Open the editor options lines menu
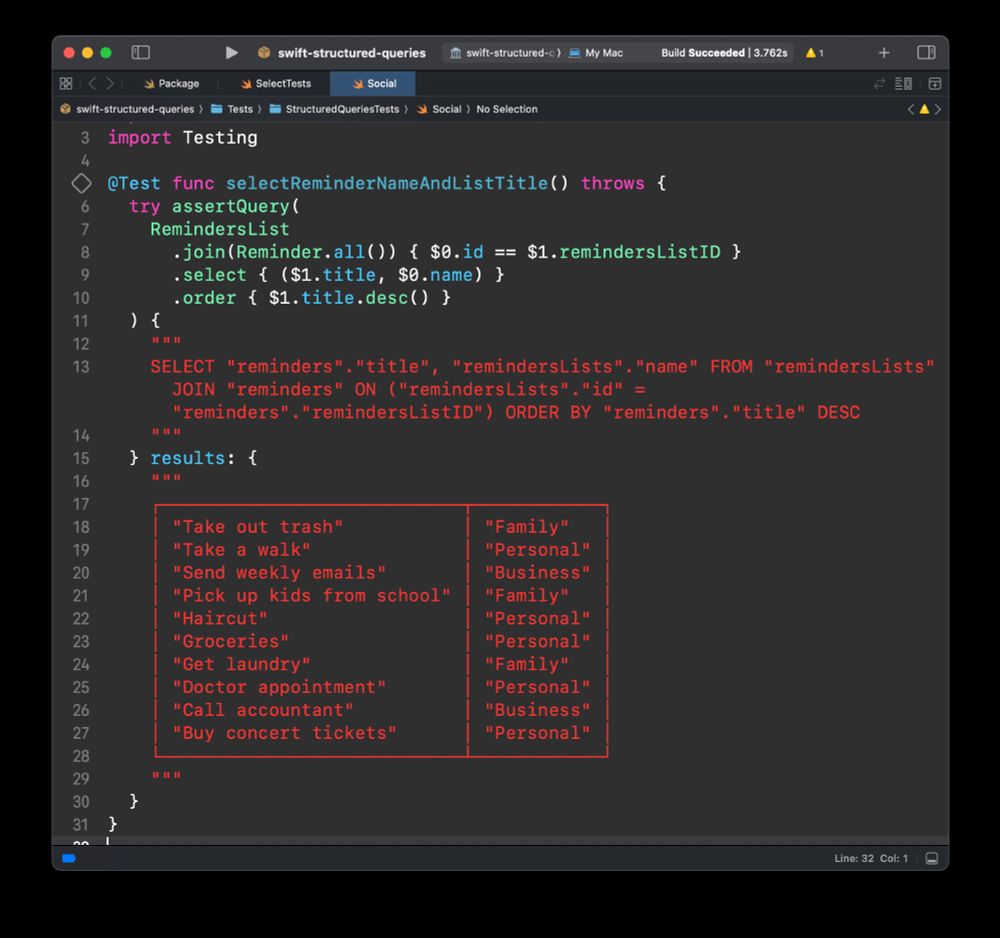This screenshot has height=938, width=1000. click(903, 84)
